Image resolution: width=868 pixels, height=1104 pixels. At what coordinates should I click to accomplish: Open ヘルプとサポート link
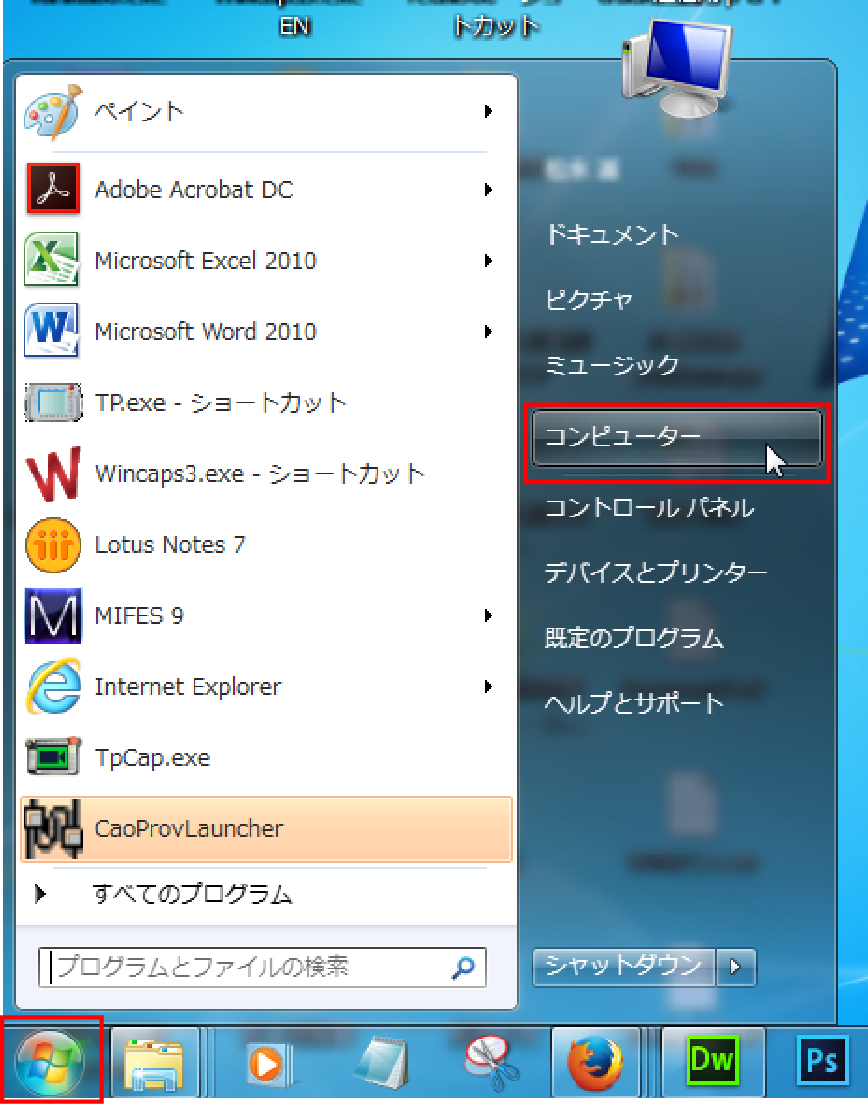coord(633,703)
